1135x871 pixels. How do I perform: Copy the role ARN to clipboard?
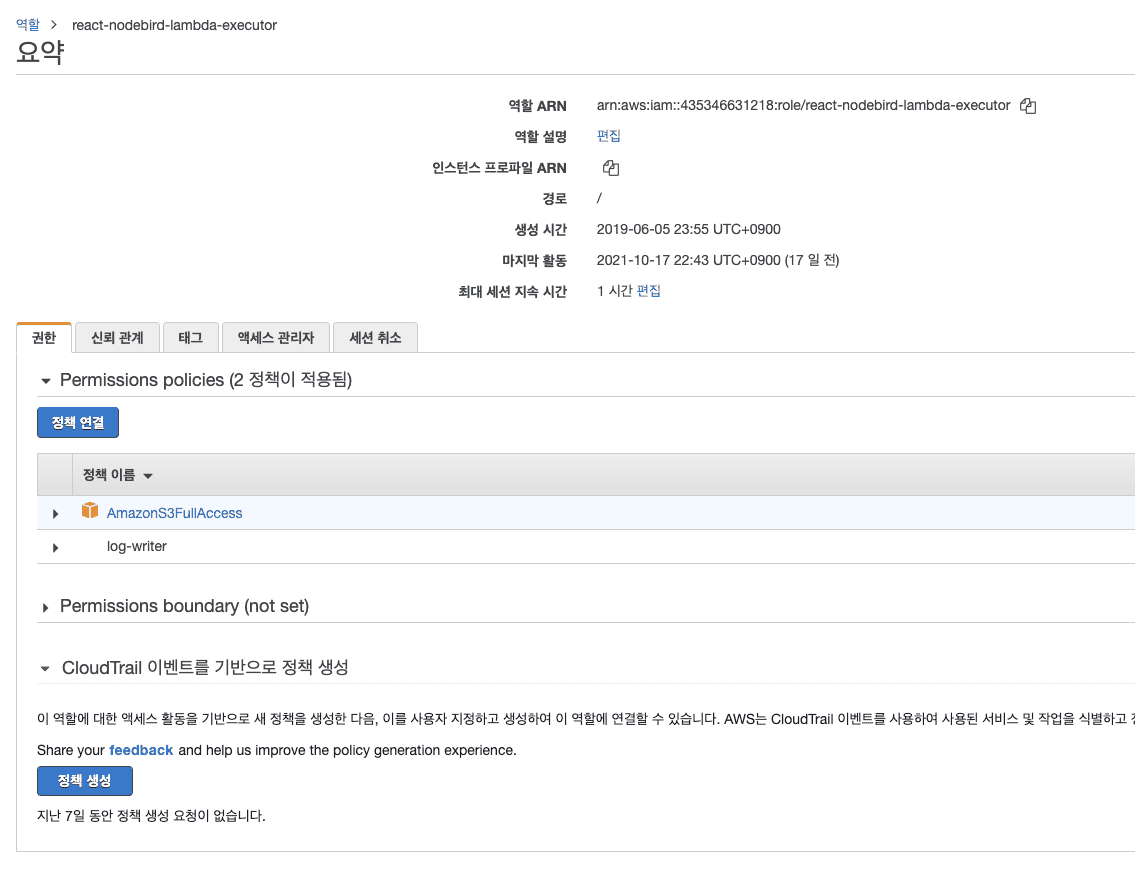[x=1027, y=106]
